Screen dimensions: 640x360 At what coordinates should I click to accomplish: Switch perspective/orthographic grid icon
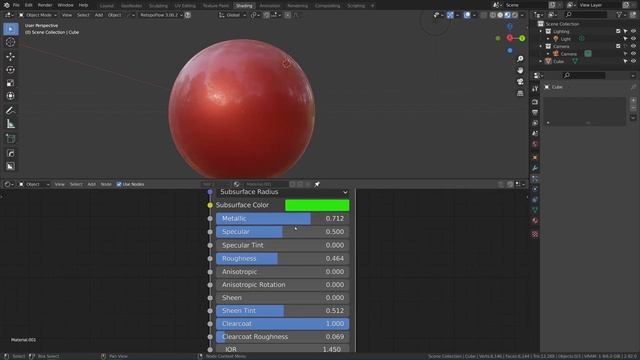520,93
